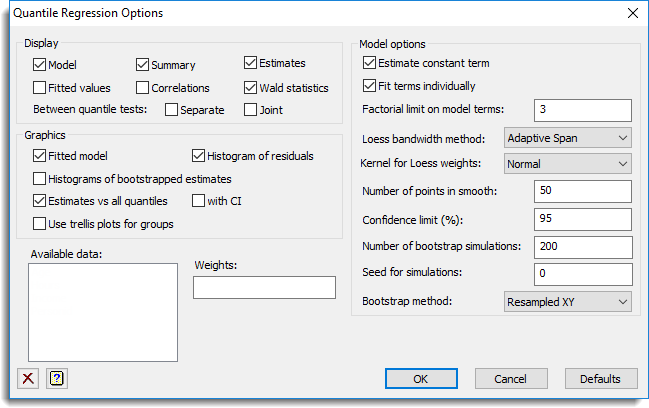Viewport: 649px width, 408px height.
Task: Enable the Correlations display option
Action: [143, 88]
